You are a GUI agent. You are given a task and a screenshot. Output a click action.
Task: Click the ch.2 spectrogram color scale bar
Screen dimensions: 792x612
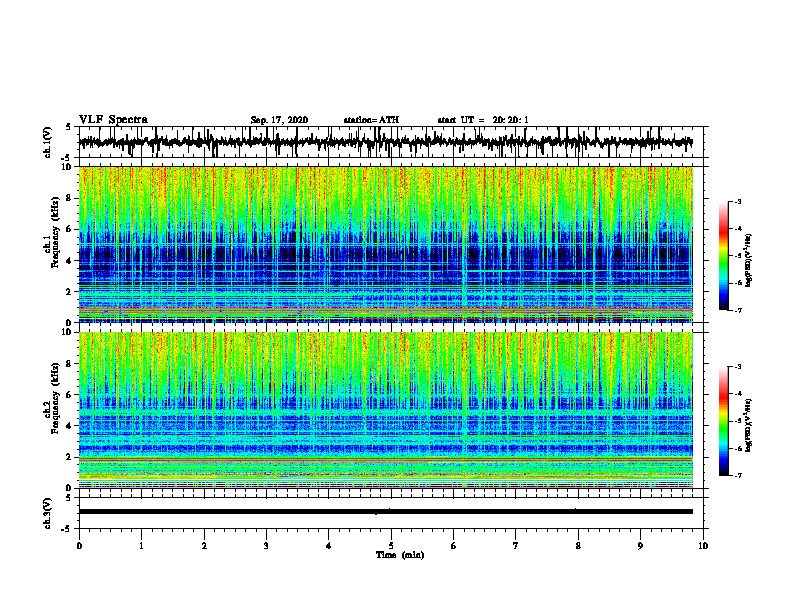(723, 421)
